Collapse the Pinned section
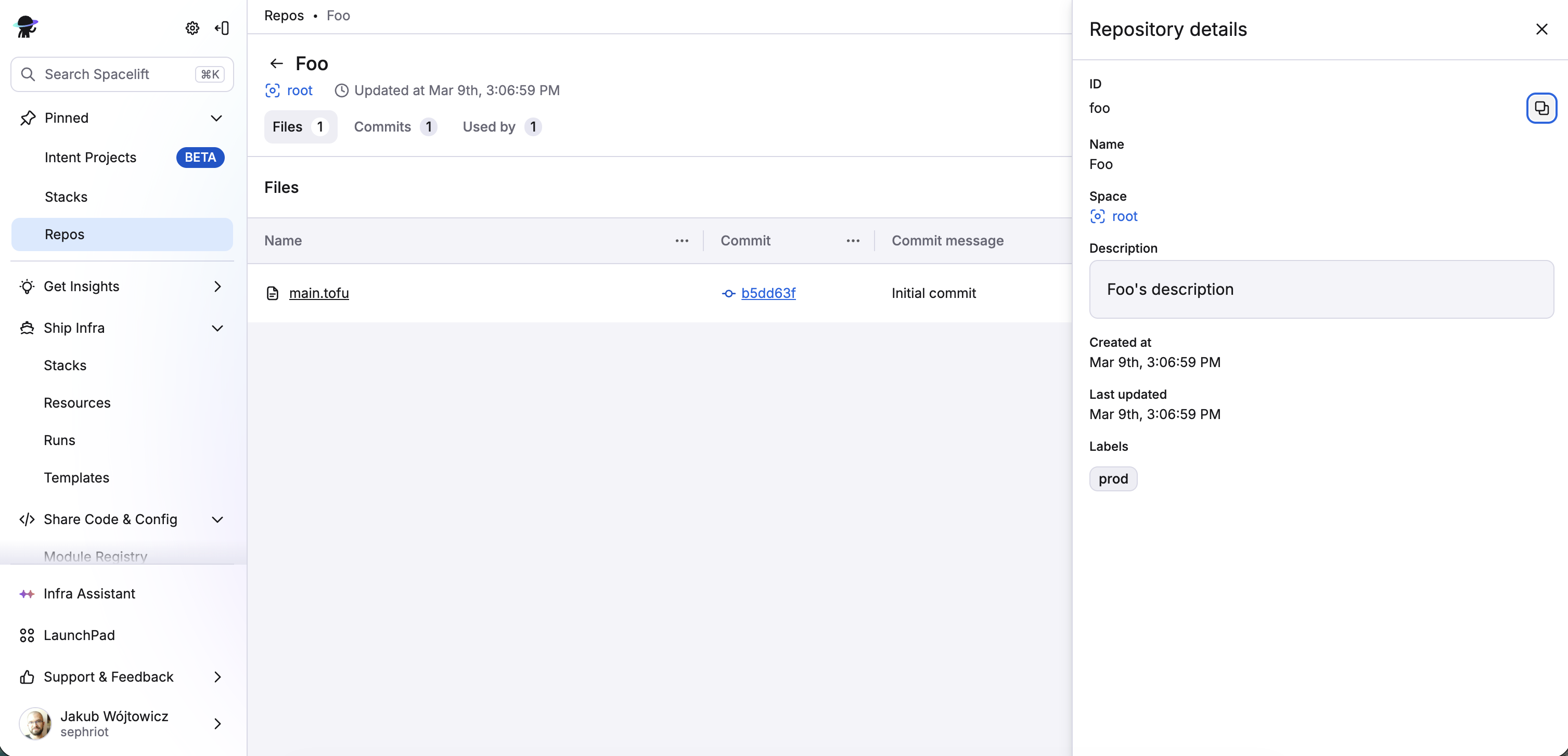The width and height of the screenshot is (1568, 756). pyautogui.click(x=217, y=118)
